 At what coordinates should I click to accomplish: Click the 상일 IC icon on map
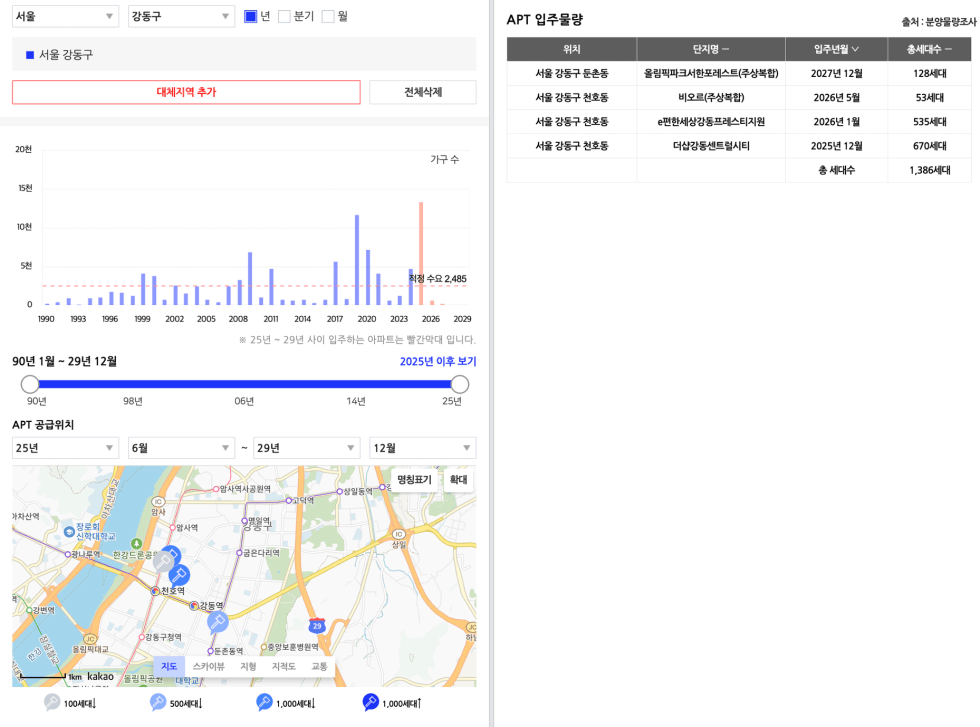[x=399, y=534]
